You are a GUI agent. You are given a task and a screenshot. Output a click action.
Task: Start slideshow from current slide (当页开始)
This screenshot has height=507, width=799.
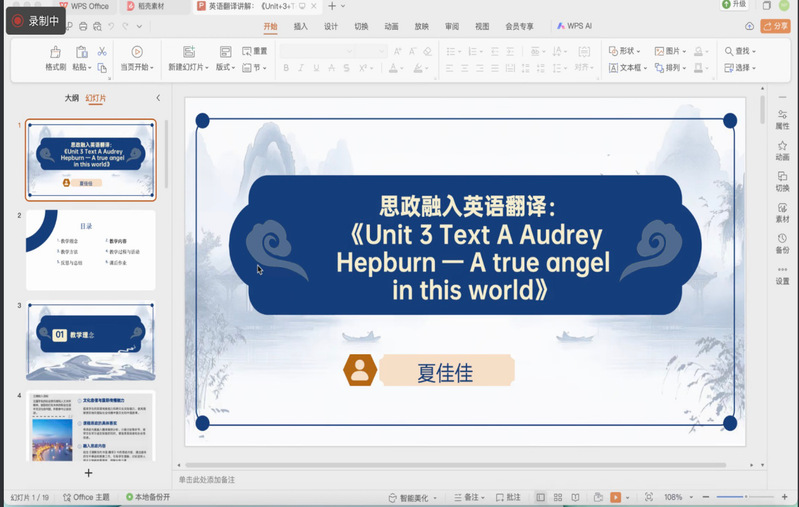[137, 51]
